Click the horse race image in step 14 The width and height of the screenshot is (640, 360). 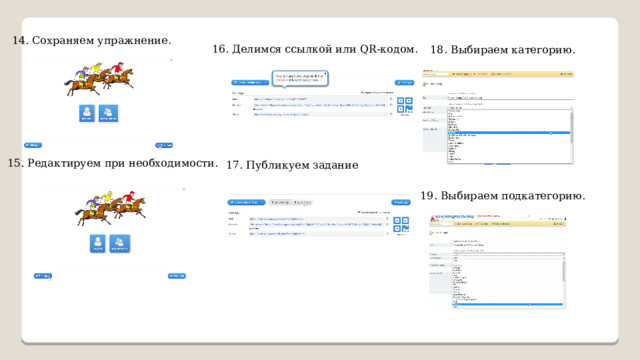[x=99, y=79]
